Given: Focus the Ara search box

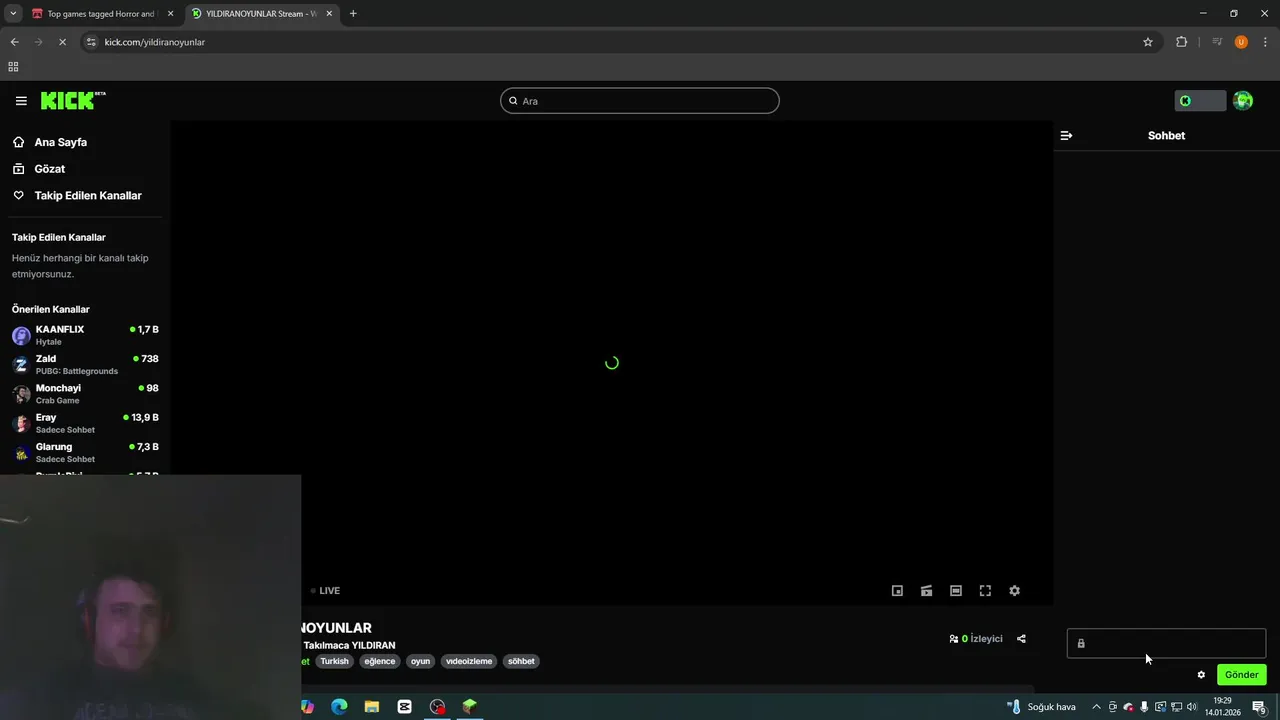Looking at the screenshot, I should click(640, 101).
